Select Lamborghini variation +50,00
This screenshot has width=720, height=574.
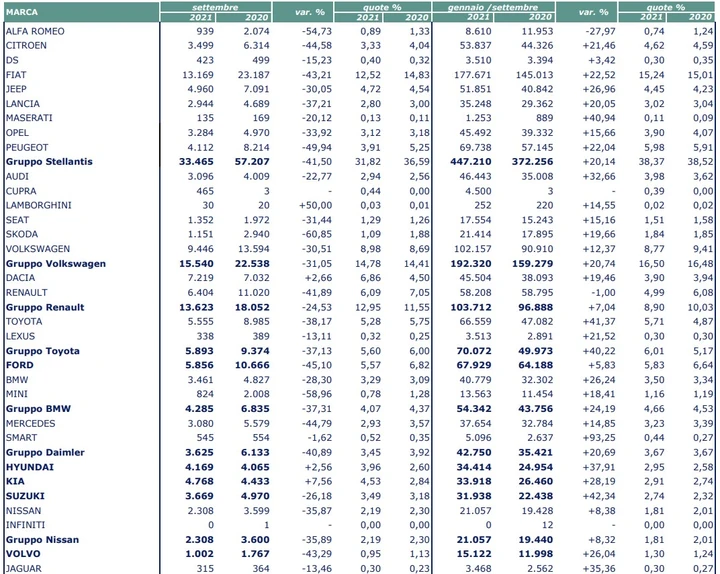tap(315, 205)
